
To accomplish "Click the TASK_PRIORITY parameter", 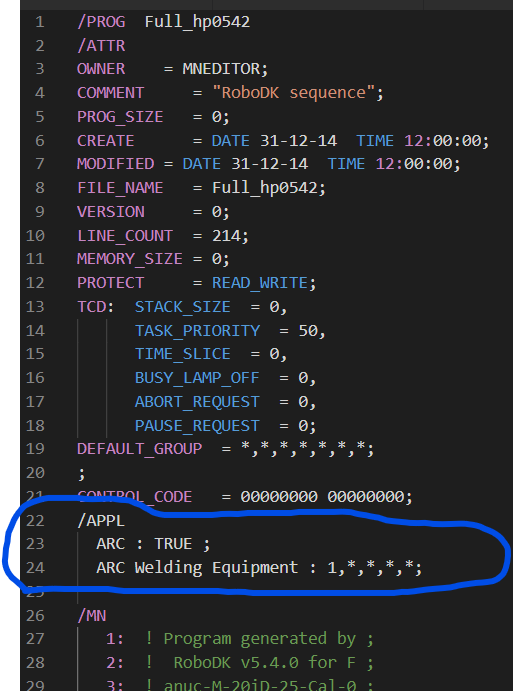I will 197,331.
